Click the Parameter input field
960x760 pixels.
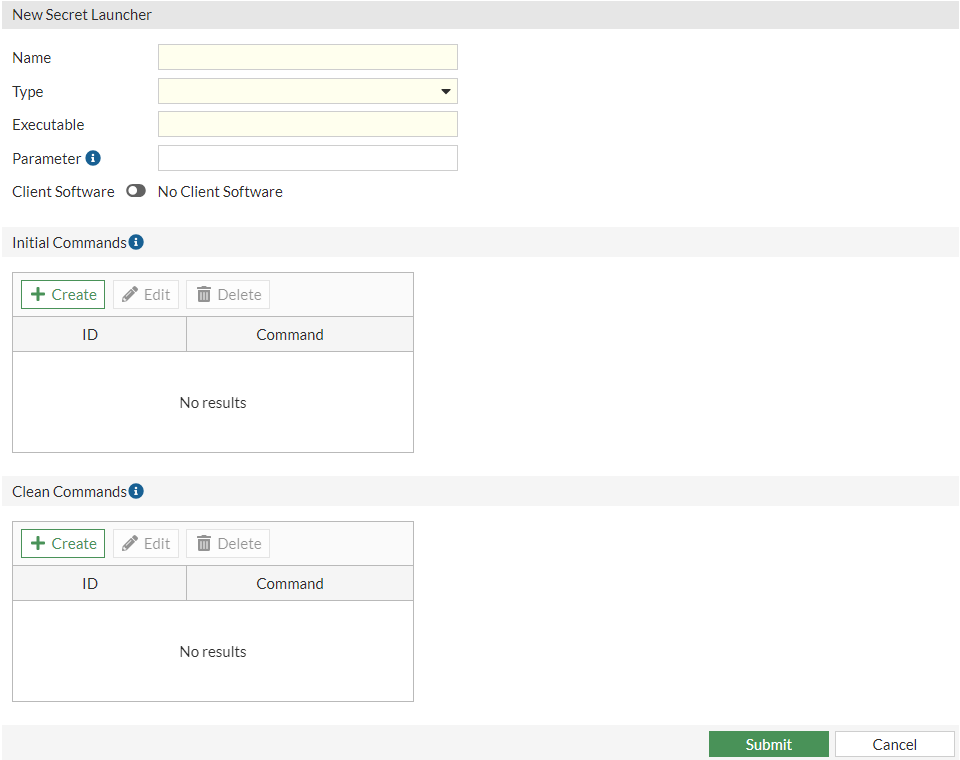click(308, 158)
